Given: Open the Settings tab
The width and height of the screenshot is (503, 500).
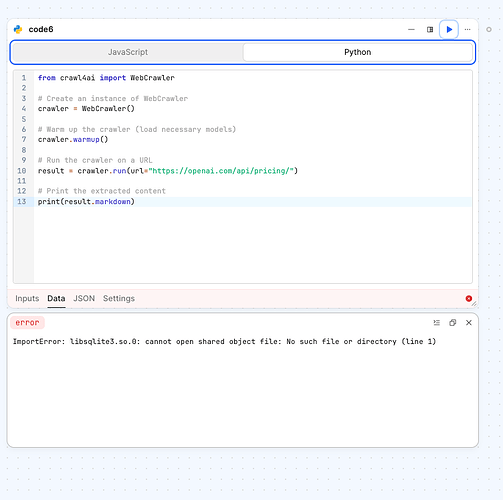Looking at the screenshot, I should [119, 298].
